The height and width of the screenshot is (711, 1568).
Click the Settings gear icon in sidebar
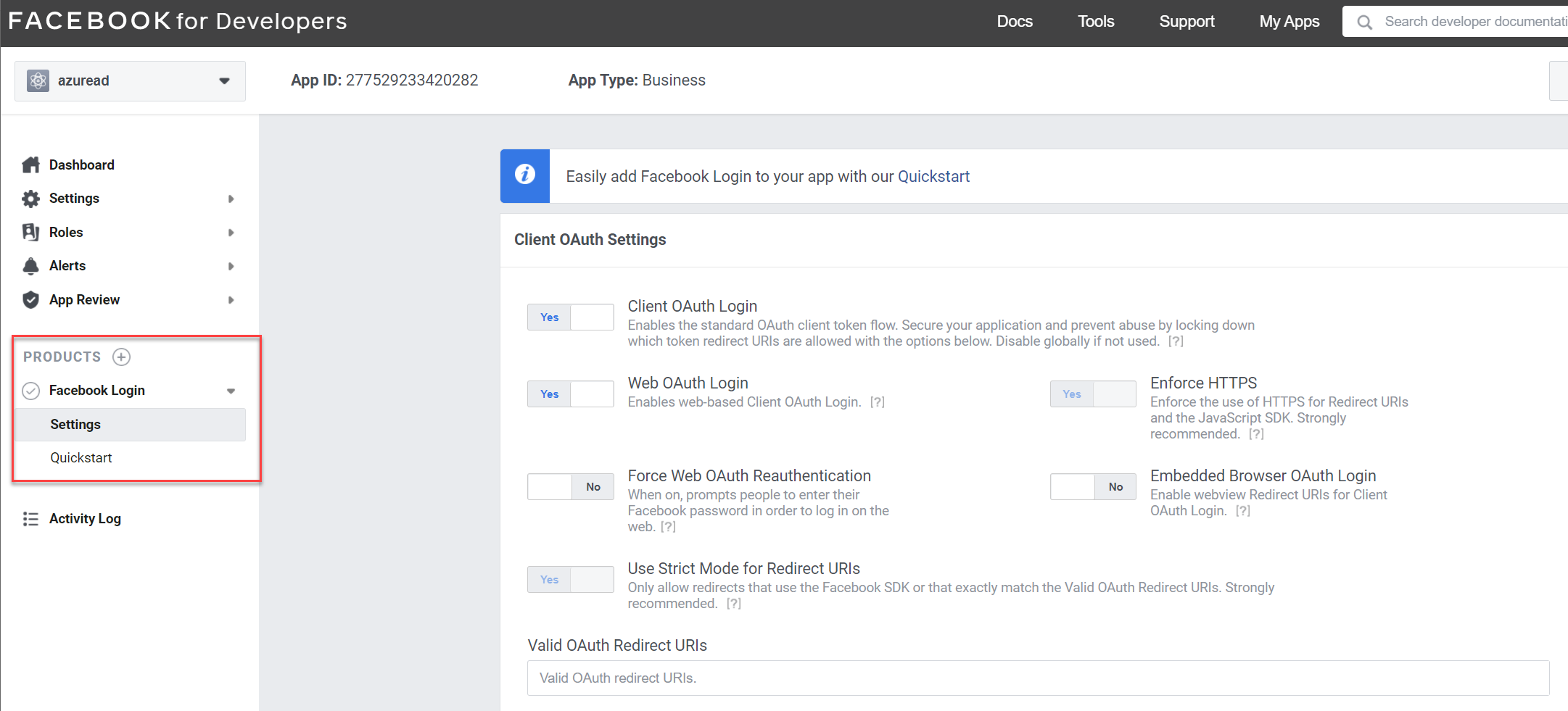point(30,199)
